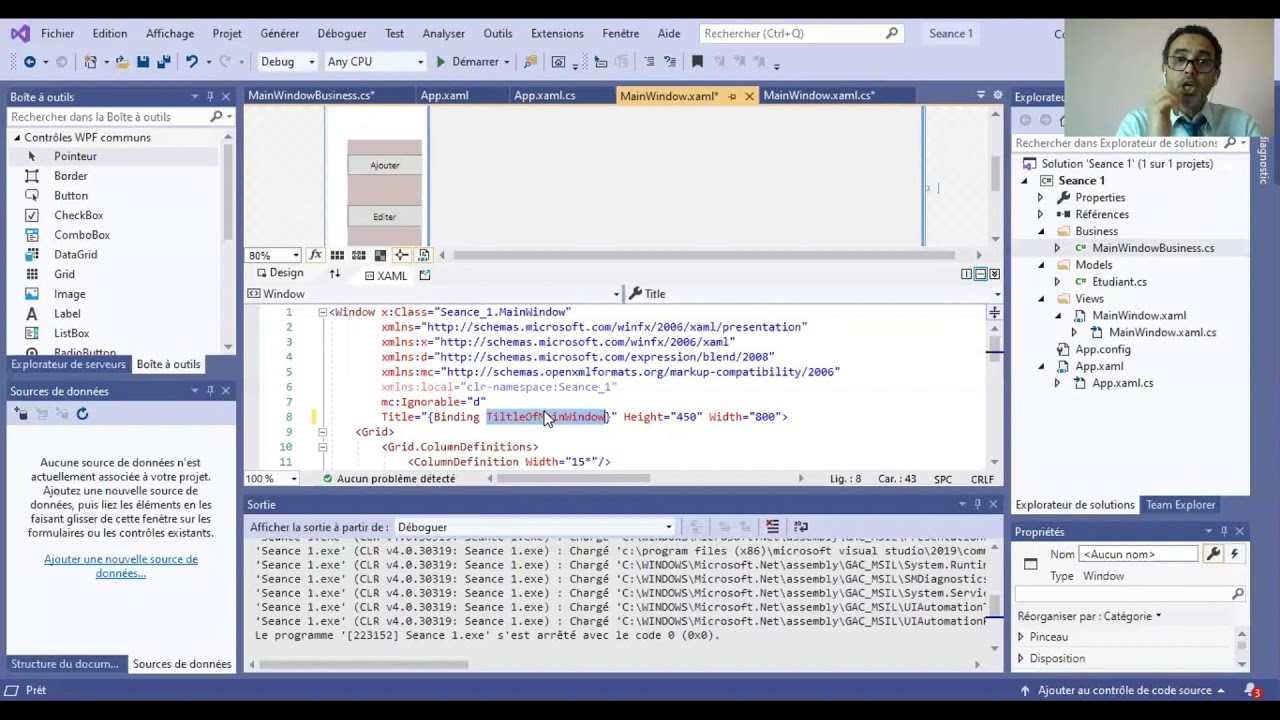Close the MainWindow.xaml tab

point(749,96)
